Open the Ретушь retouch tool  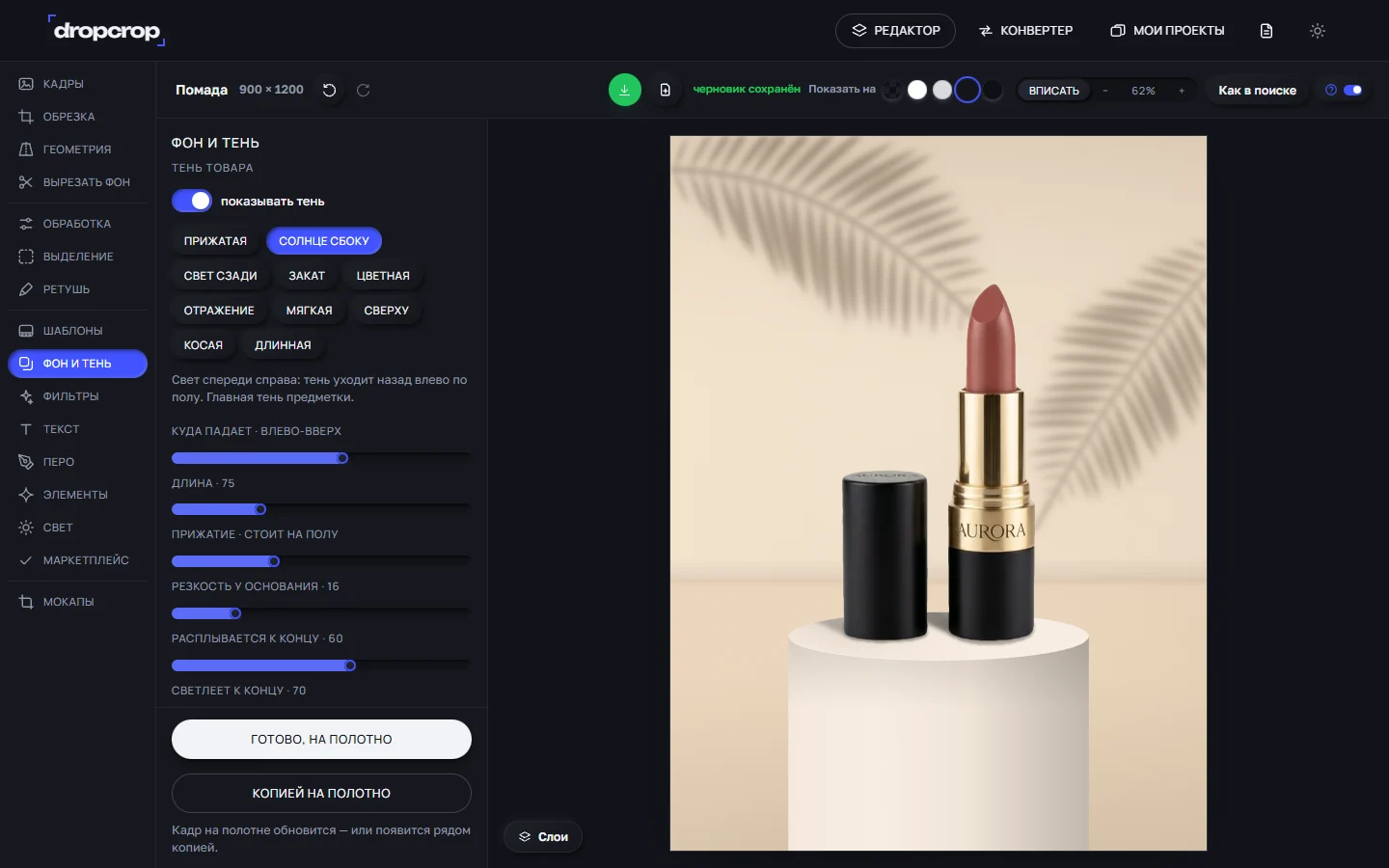pyautogui.click(x=77, y=289)
